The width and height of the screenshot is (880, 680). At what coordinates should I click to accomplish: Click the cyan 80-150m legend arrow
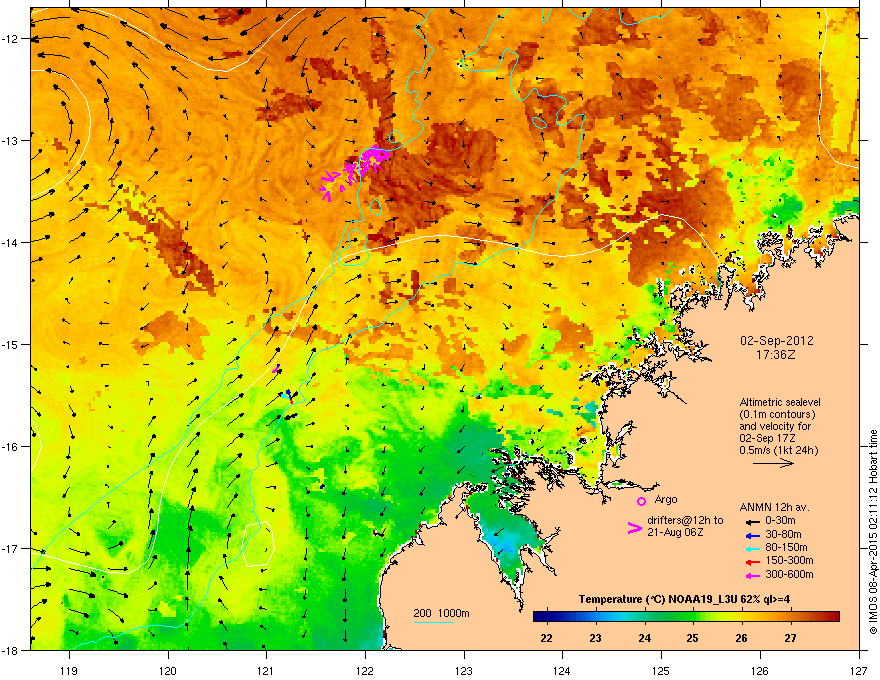752,548
